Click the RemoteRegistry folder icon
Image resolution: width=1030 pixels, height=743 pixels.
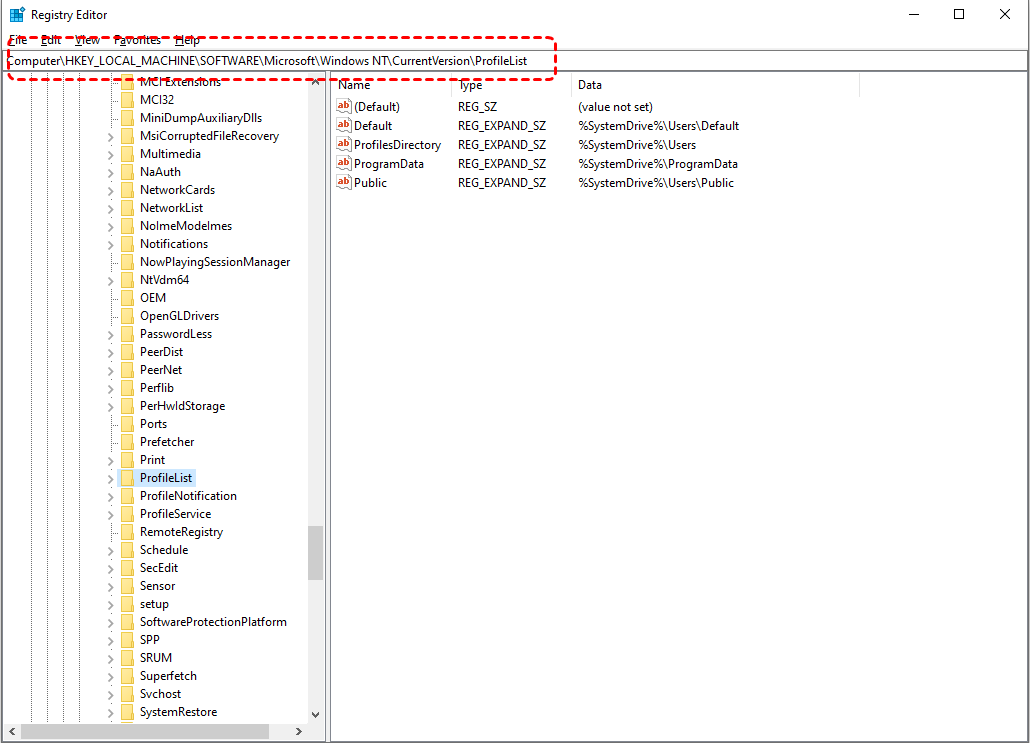pos(127,532)
